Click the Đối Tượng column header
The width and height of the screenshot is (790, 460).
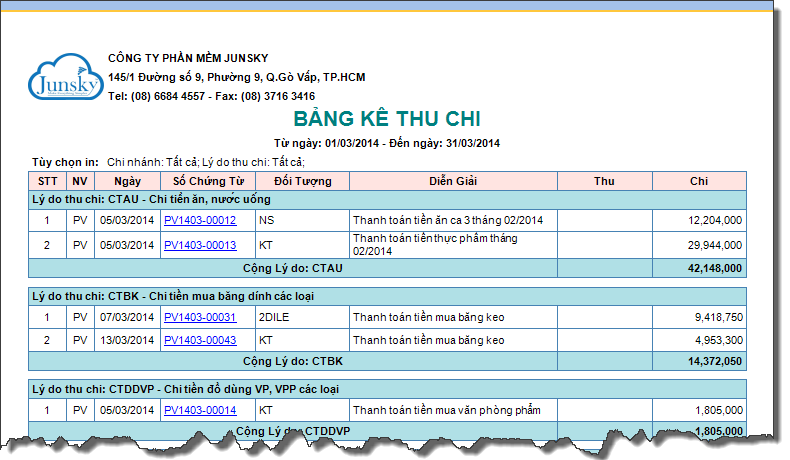tap(301, 181)
